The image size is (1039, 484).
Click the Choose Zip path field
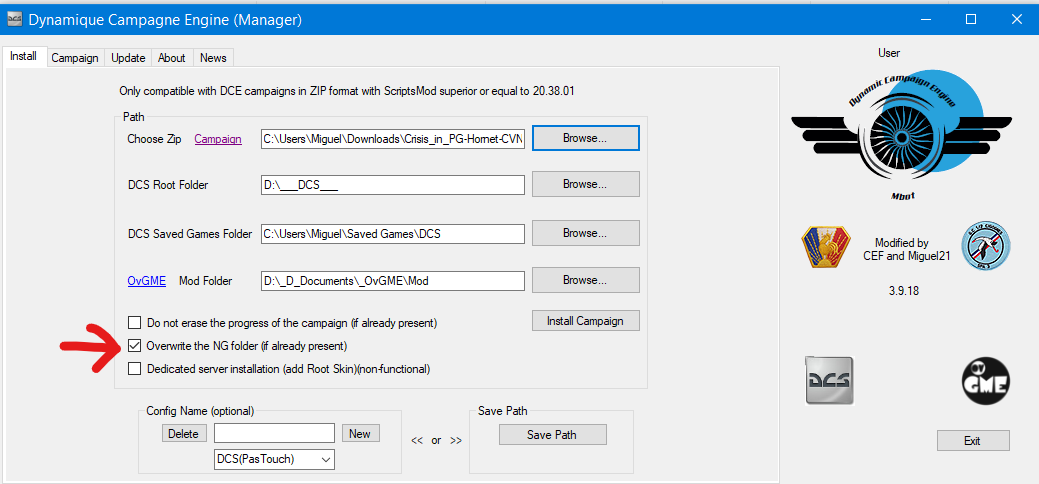pos(393,139)
